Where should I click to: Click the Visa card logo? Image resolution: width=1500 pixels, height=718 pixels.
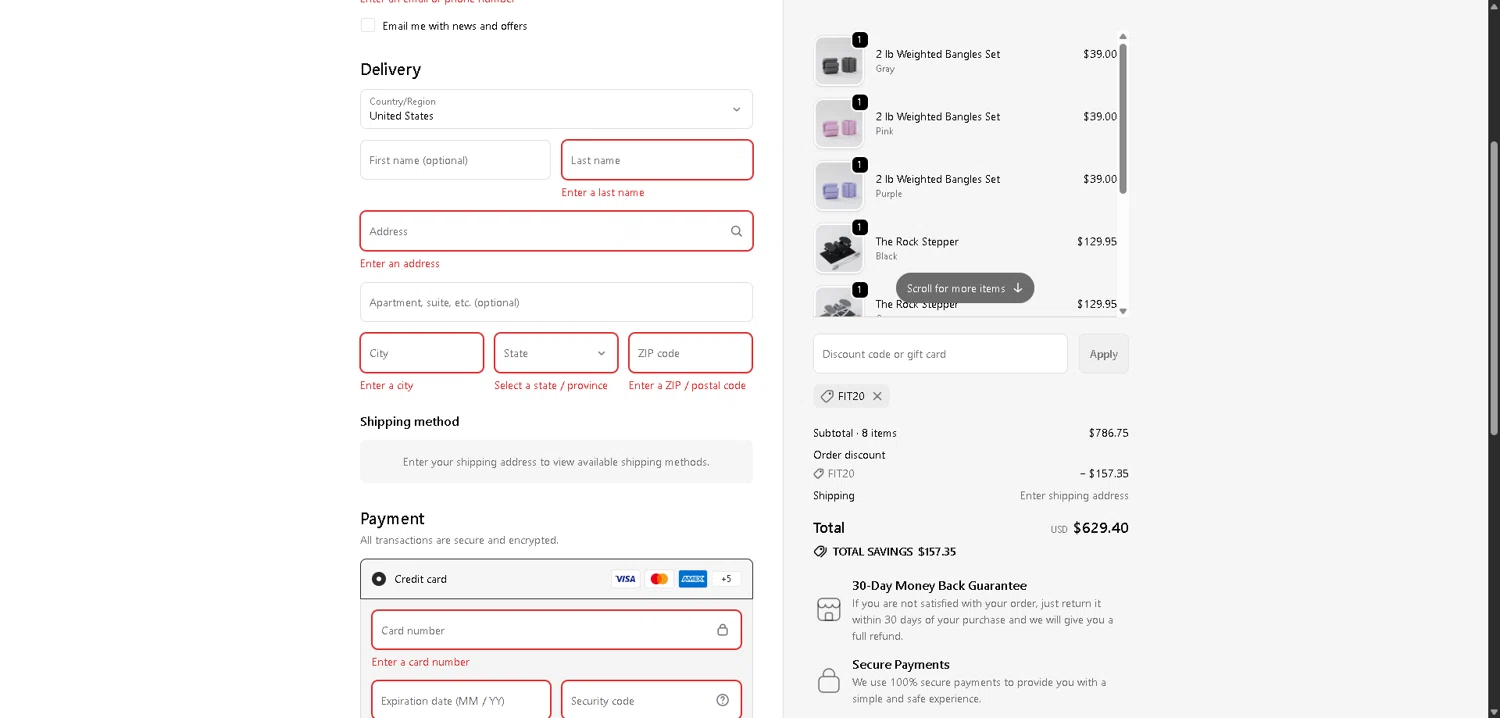click(x=625, y=579)
